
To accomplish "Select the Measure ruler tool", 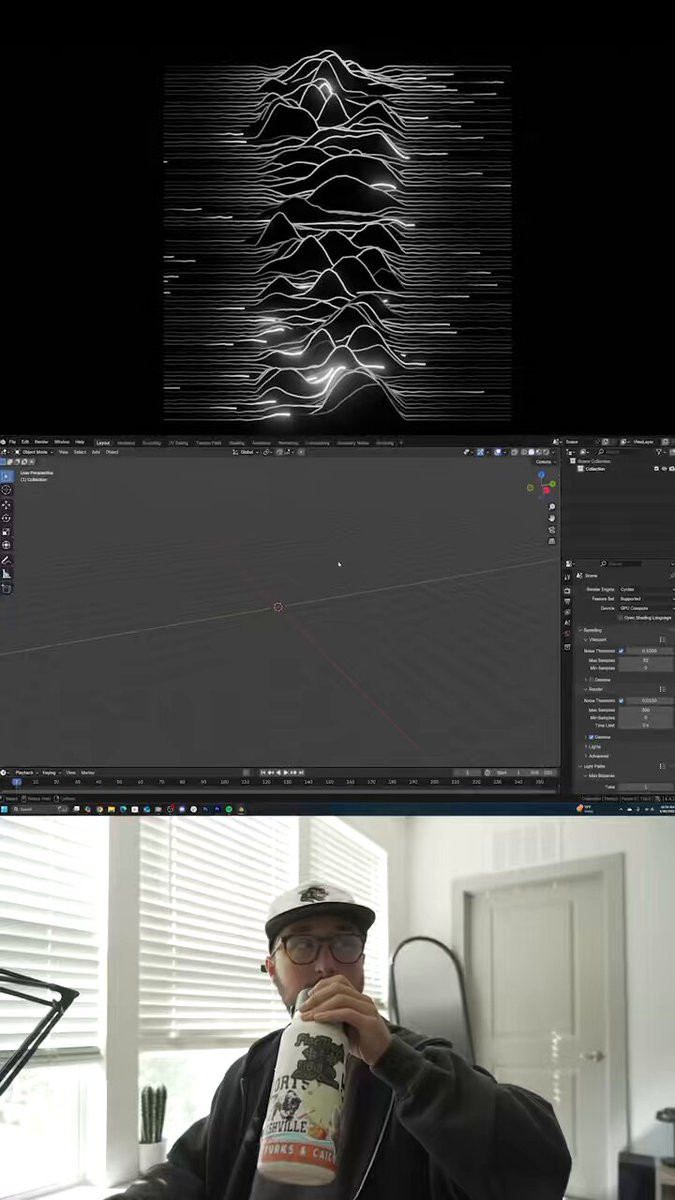I will tap(6, 574).
